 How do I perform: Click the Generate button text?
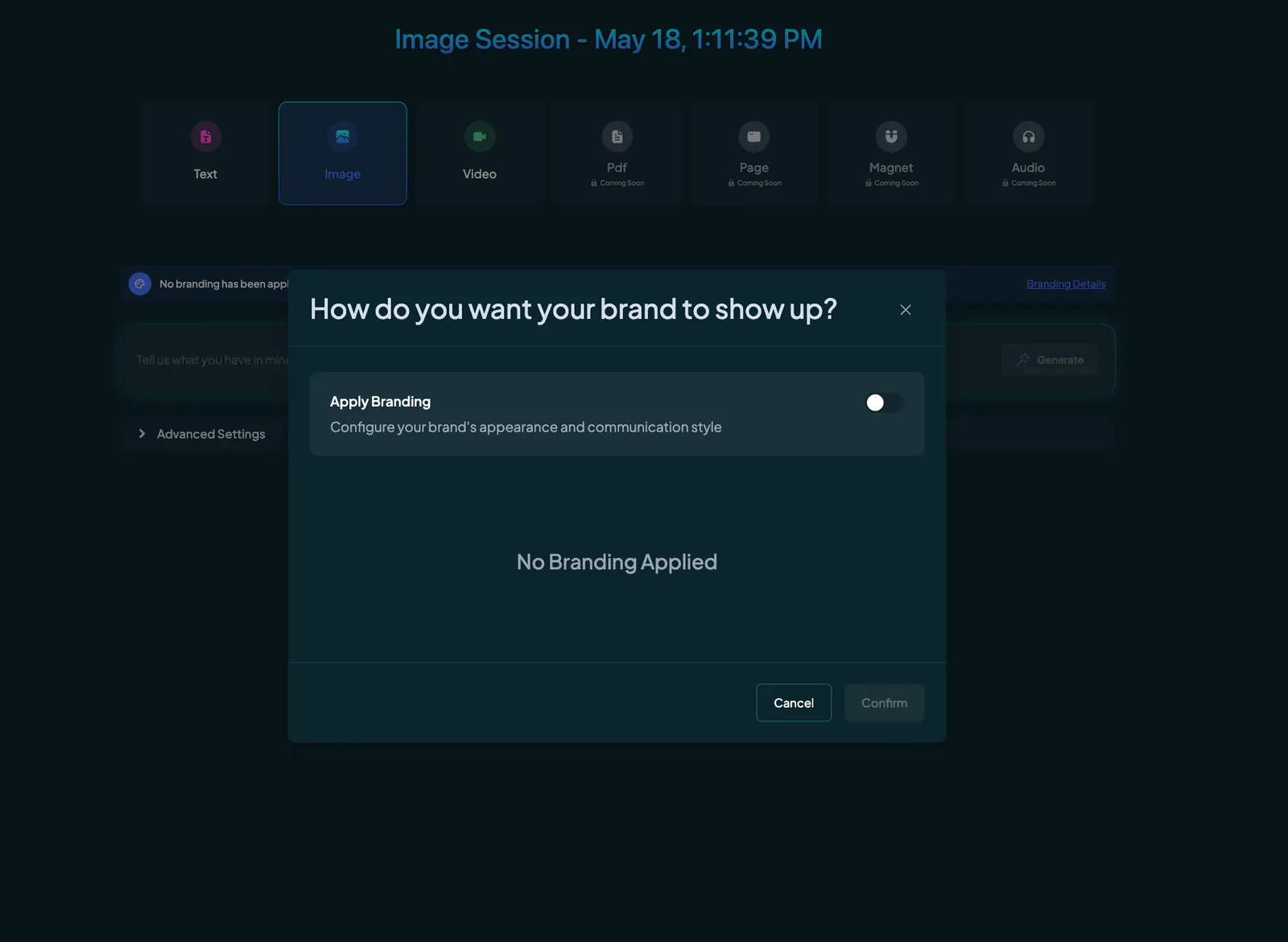[1060, 360]
